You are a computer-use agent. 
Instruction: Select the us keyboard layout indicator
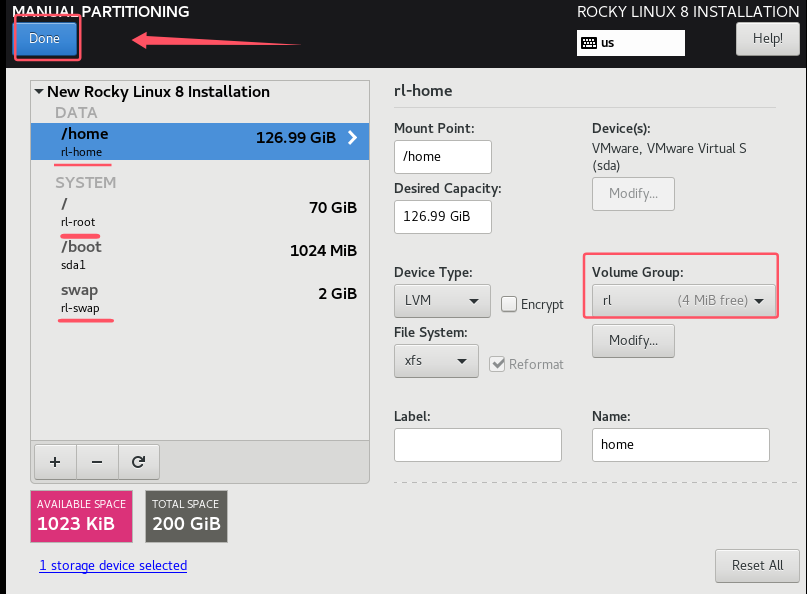tap(630, 43)
